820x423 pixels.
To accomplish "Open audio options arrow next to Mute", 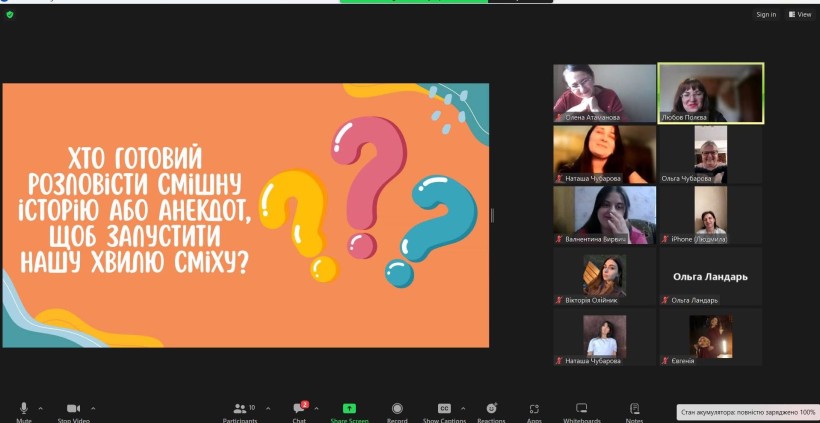I will pyautogui.click(x=41, y=408).
